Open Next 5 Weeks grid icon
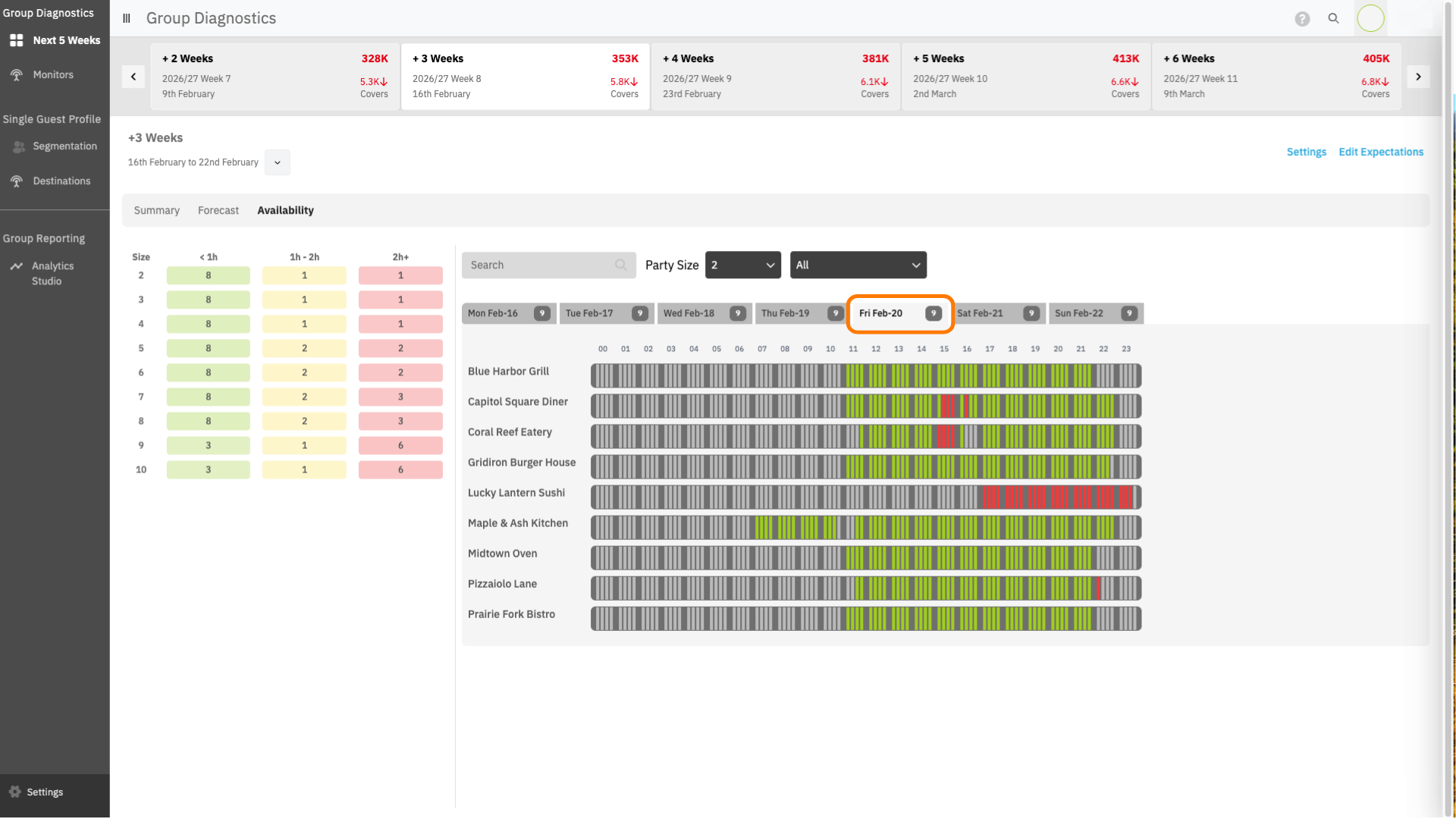 pos(16,40)
